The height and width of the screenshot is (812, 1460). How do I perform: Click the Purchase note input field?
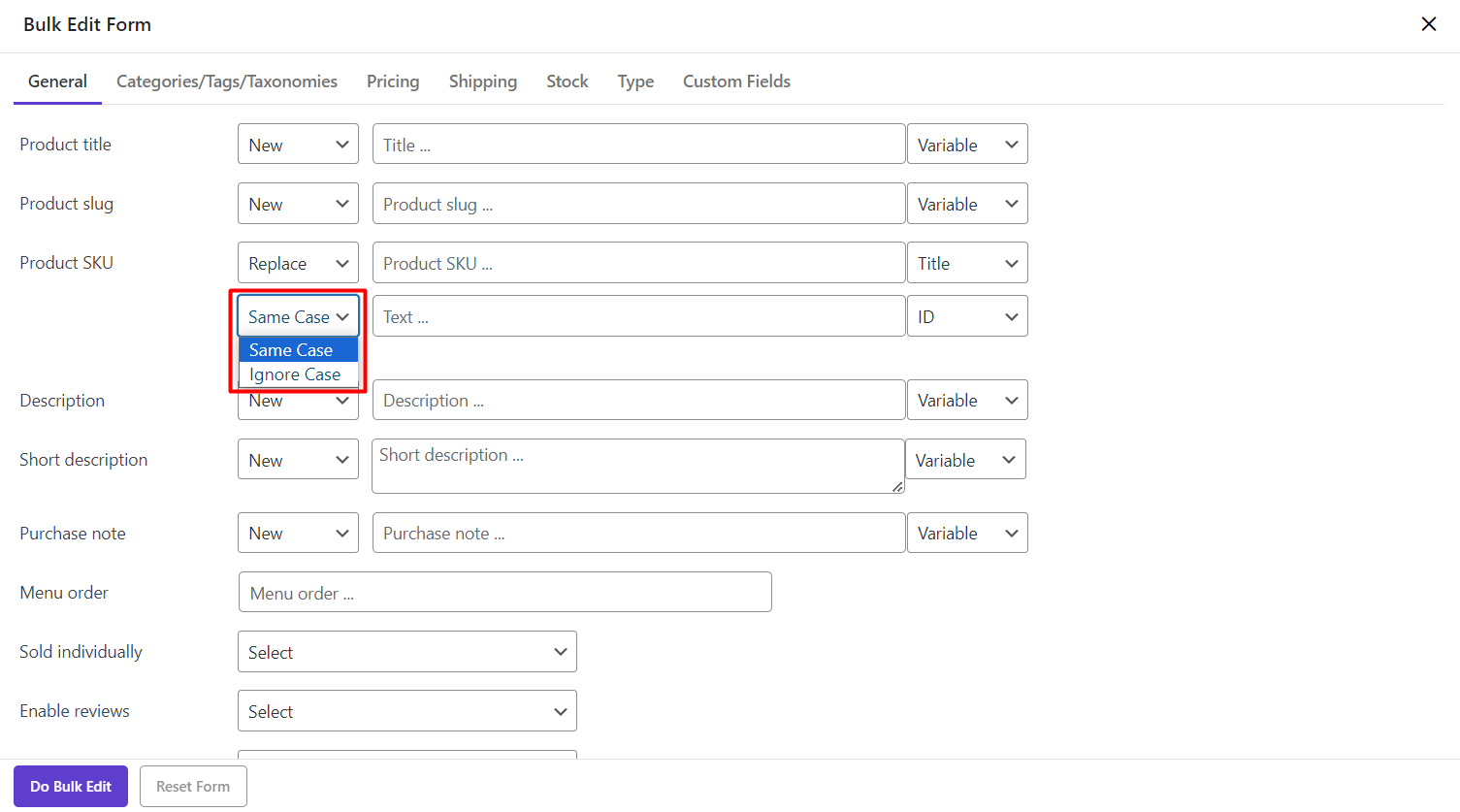click(638, 533)
